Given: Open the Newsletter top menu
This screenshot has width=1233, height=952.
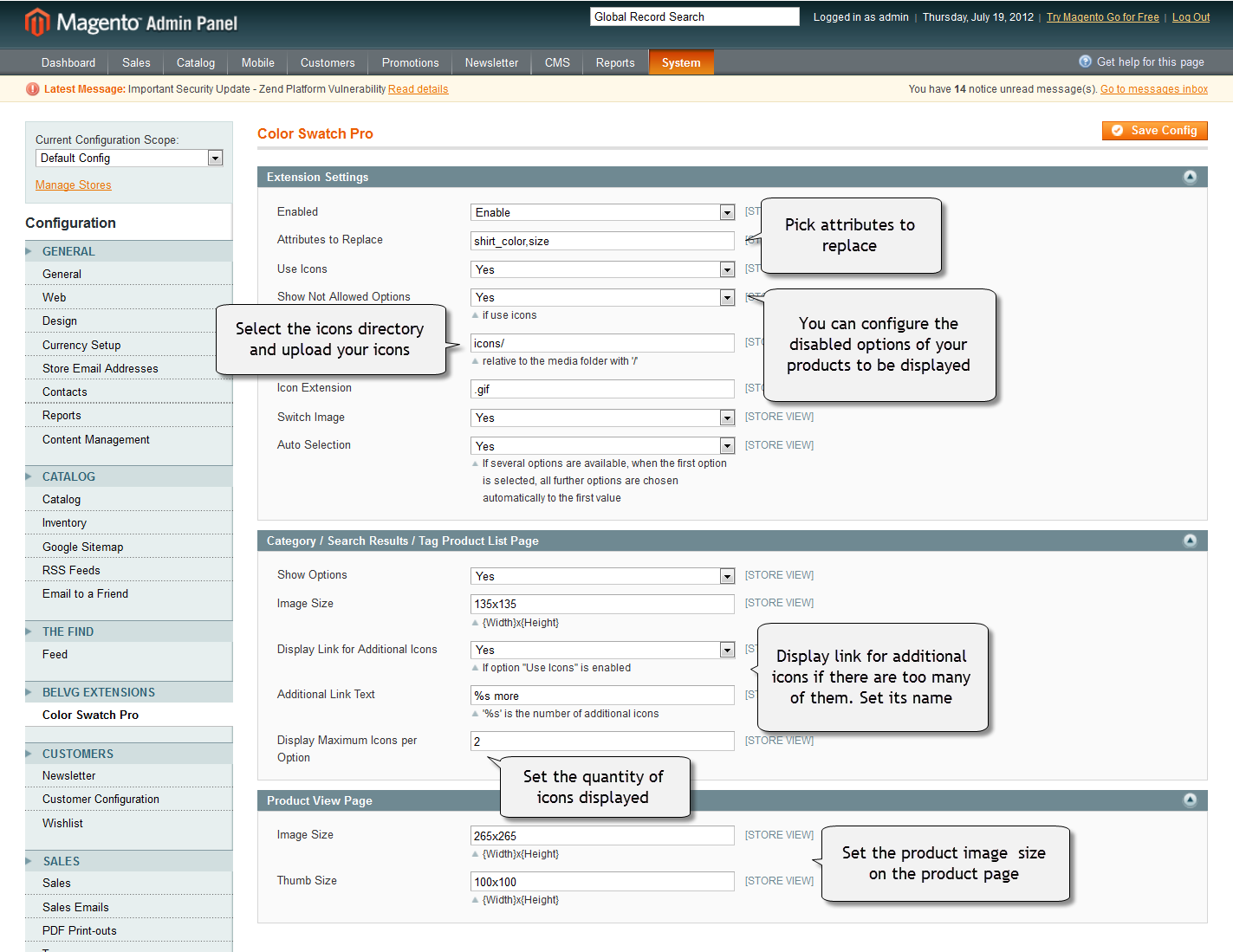Looking at the screenshot, I should click(491, 62).
